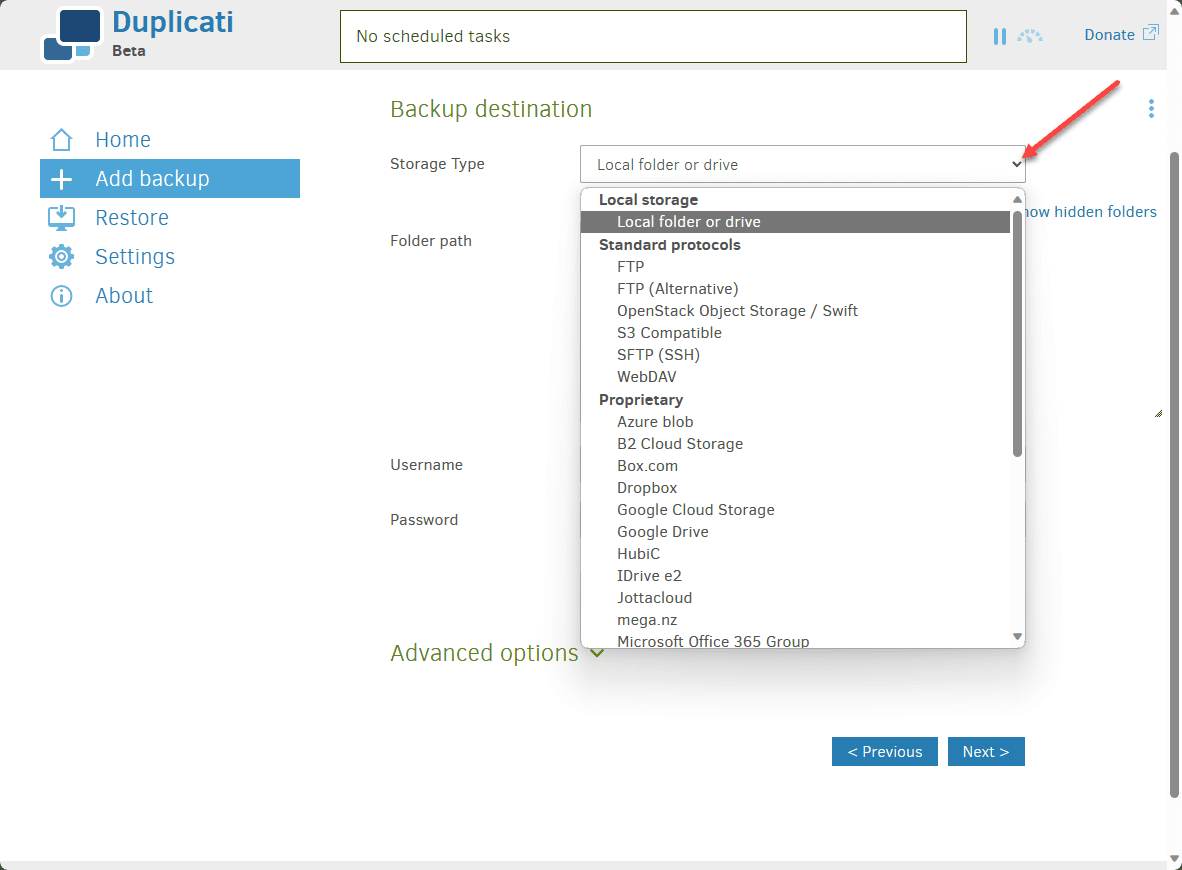
Task: Choose OpenStack Object Storage / Swift
Action: click(795, 311)
